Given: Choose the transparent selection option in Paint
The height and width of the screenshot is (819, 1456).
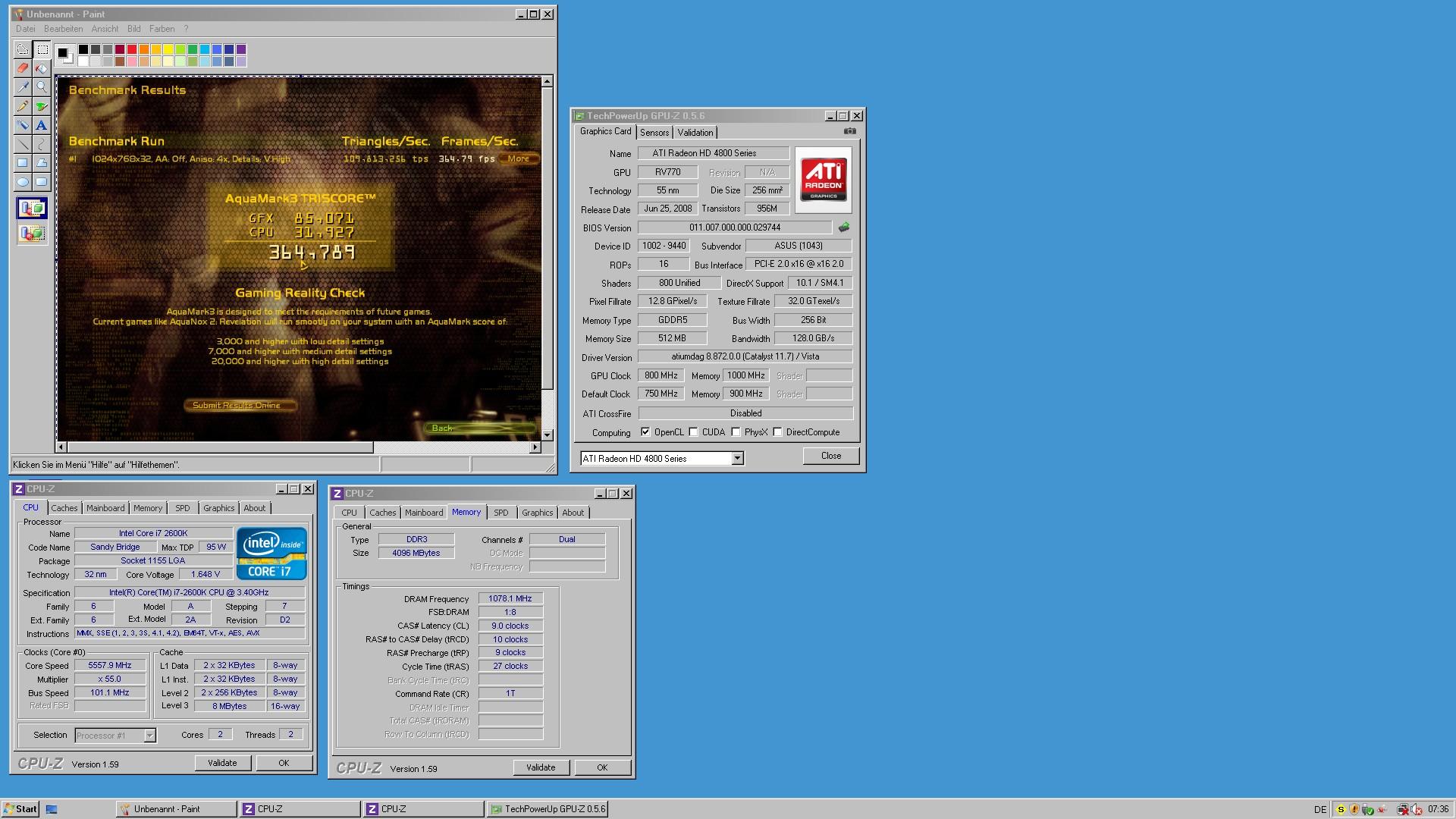Looking at the screenshot, I should click(32, 233).
